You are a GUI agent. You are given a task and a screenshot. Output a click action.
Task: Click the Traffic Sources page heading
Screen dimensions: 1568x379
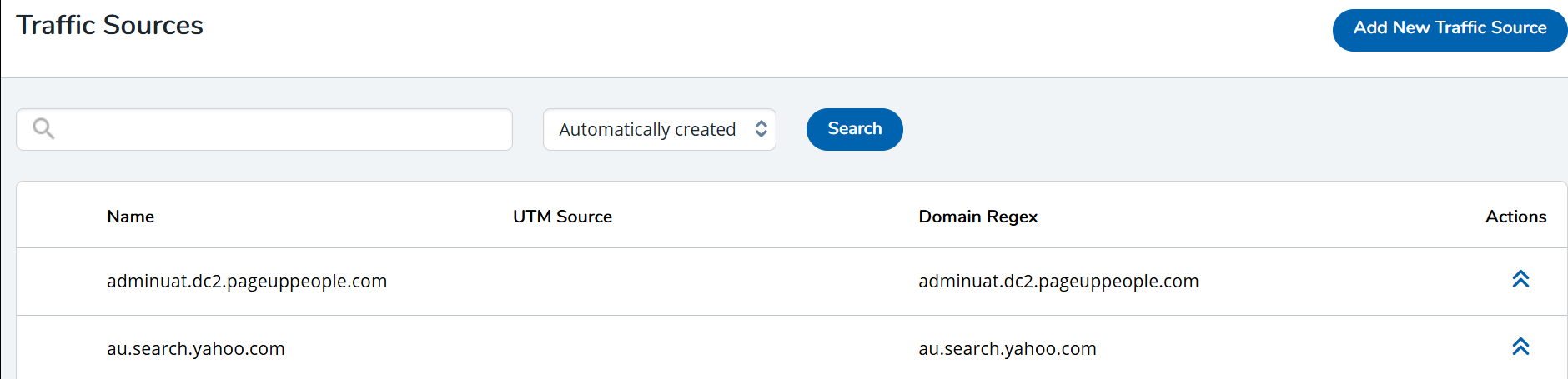[109, 26]
